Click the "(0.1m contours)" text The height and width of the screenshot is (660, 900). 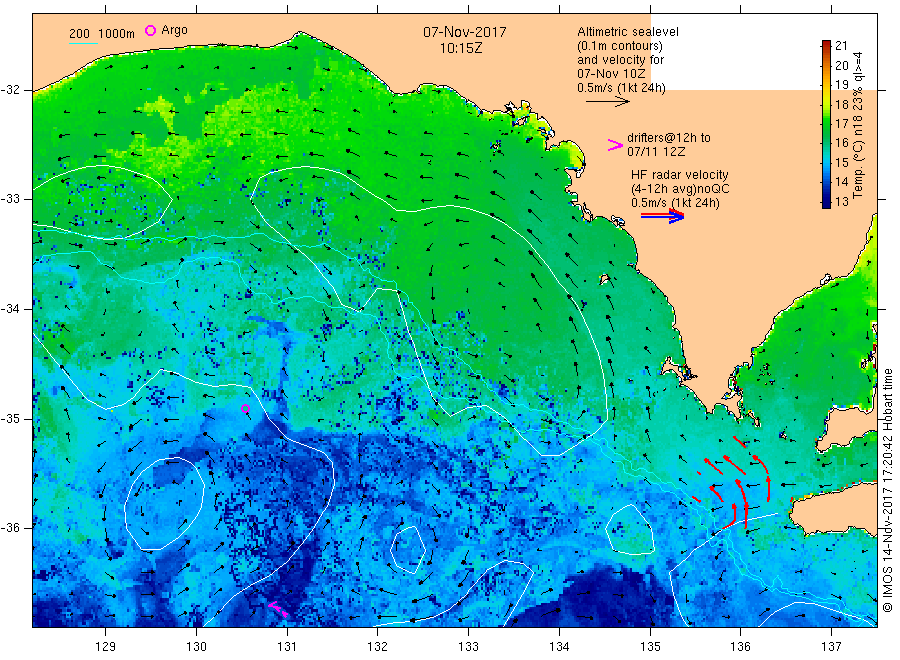(619, 46)
